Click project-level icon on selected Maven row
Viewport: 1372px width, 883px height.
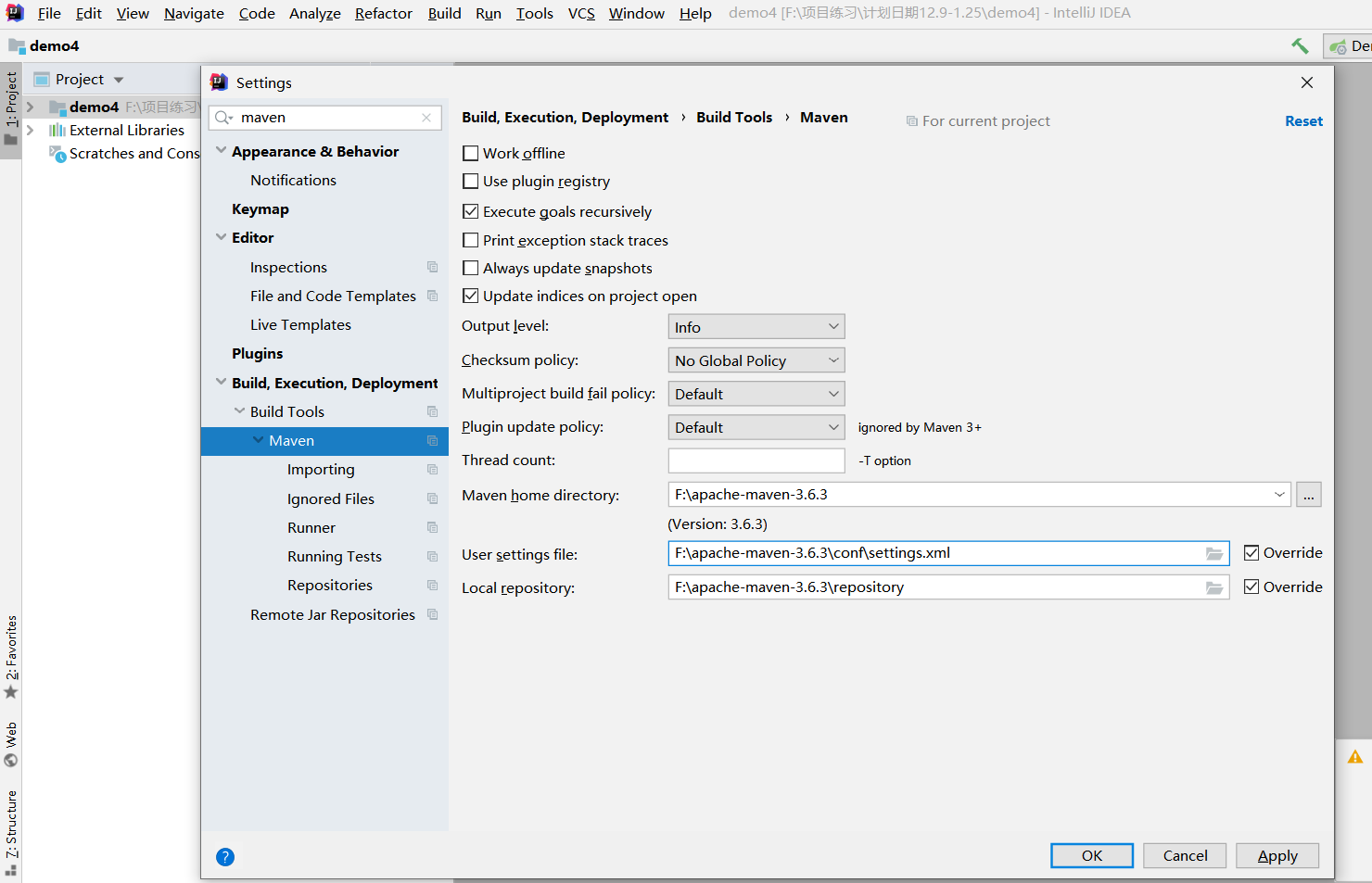[x=432, y=441]
